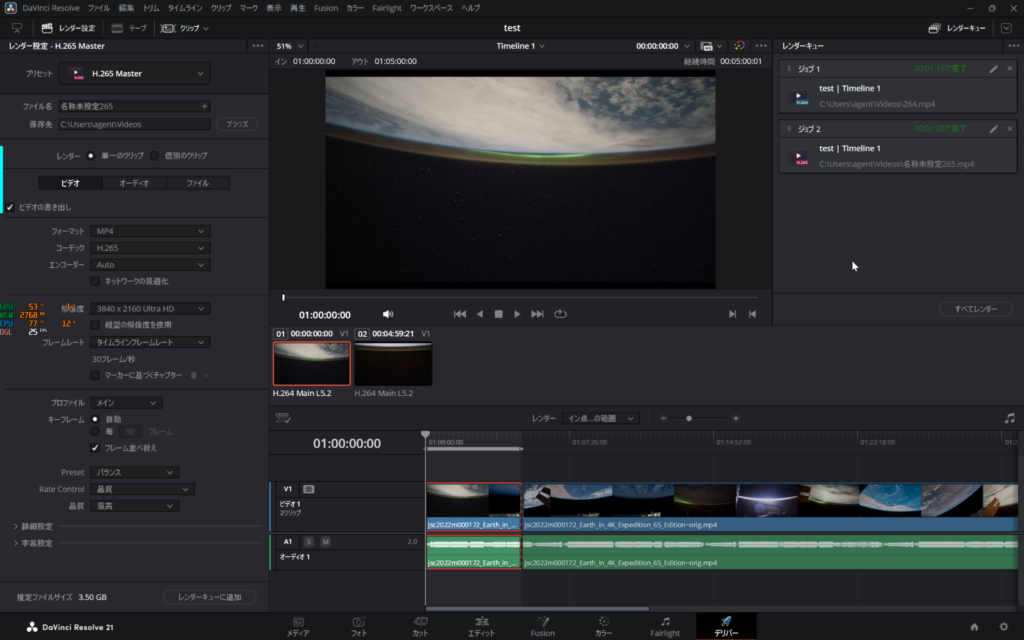Open the フレームレート dropdown
The image size is (1024, 640).
click(x=150, y=342)
